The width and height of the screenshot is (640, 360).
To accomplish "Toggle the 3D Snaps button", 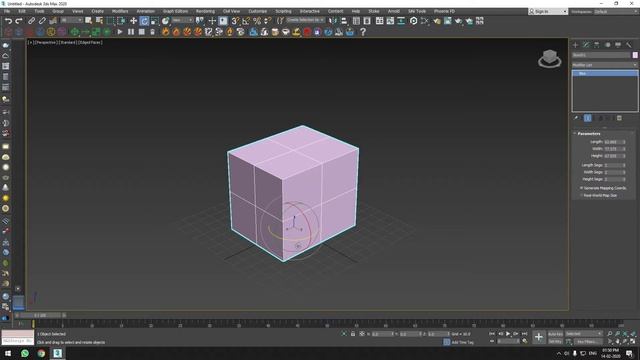I will pos(235,21).
